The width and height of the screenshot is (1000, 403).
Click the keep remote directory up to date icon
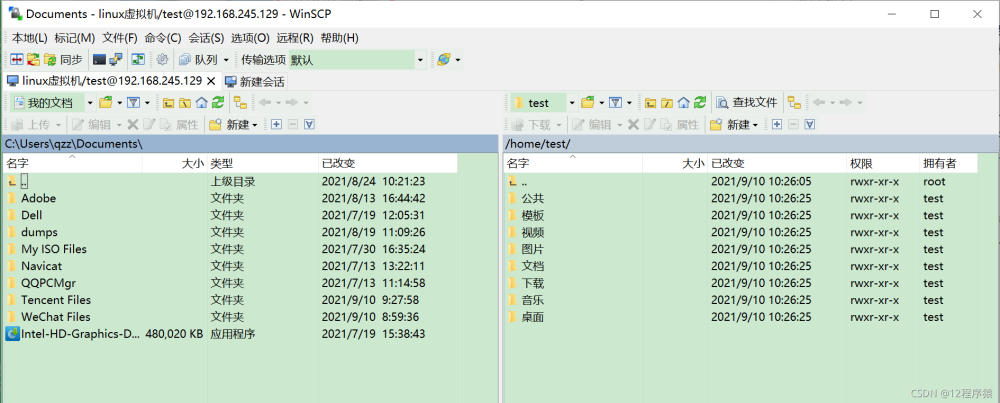(x=138, y=60)
